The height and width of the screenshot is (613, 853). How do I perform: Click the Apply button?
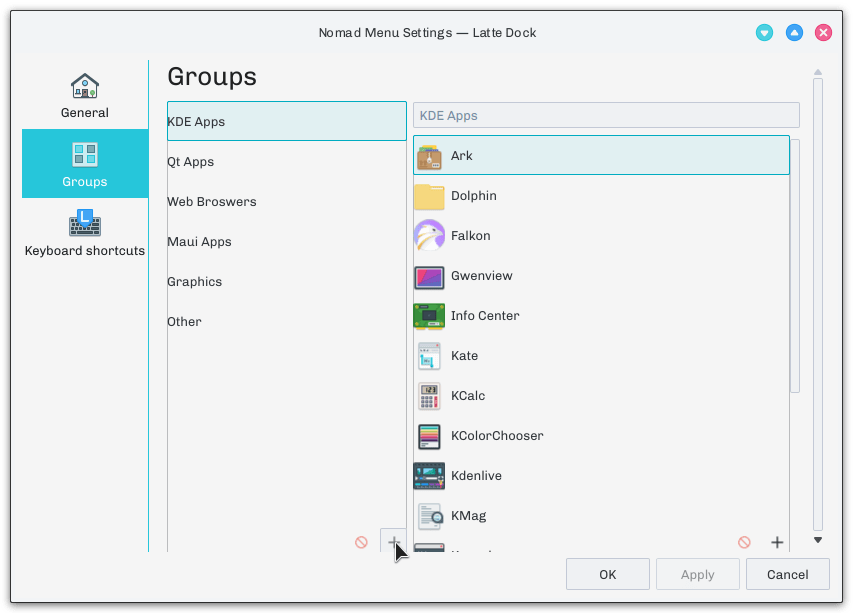[697, 574]
